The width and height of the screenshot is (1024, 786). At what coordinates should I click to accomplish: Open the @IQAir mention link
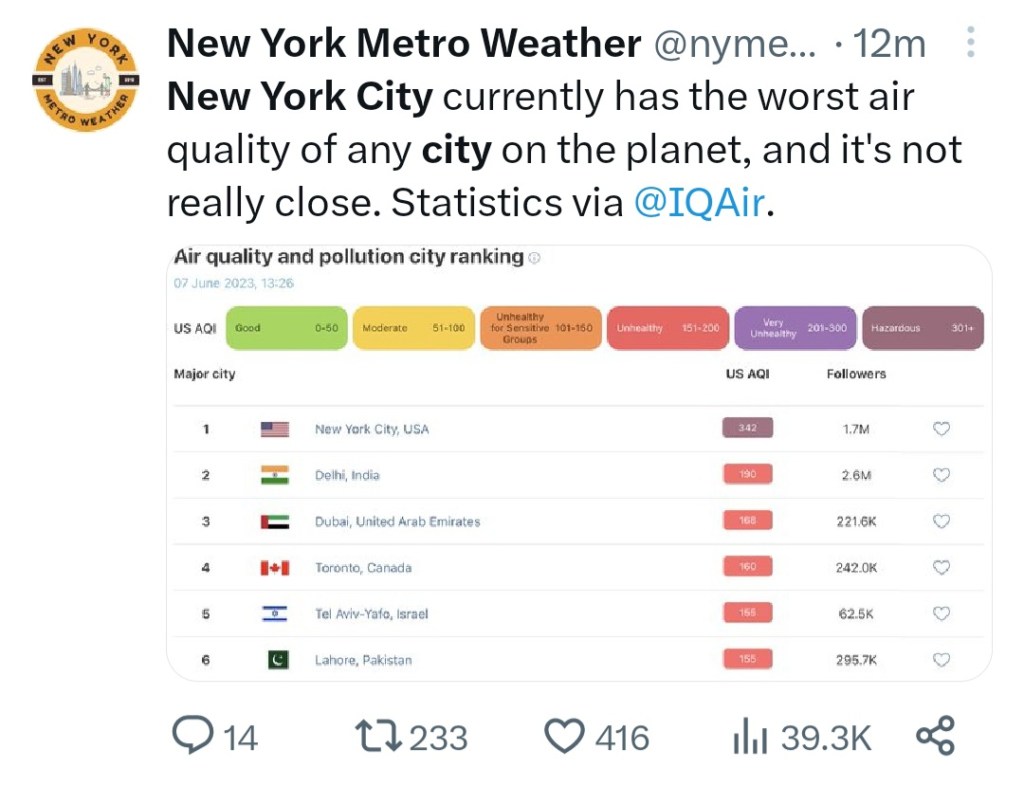pyautogui.click(x=699, y=202)
